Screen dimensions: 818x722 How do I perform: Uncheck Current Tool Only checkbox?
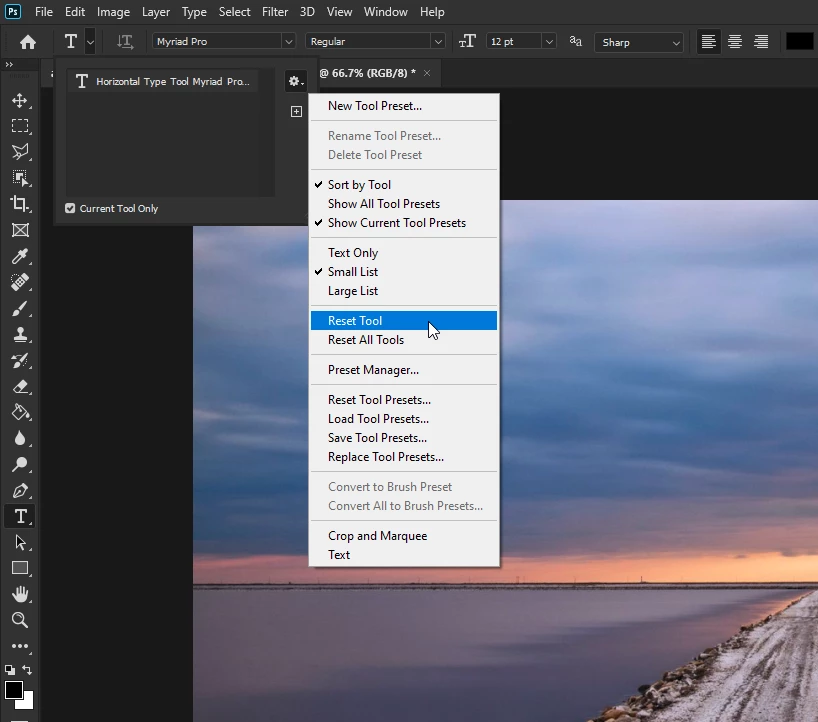70,209
